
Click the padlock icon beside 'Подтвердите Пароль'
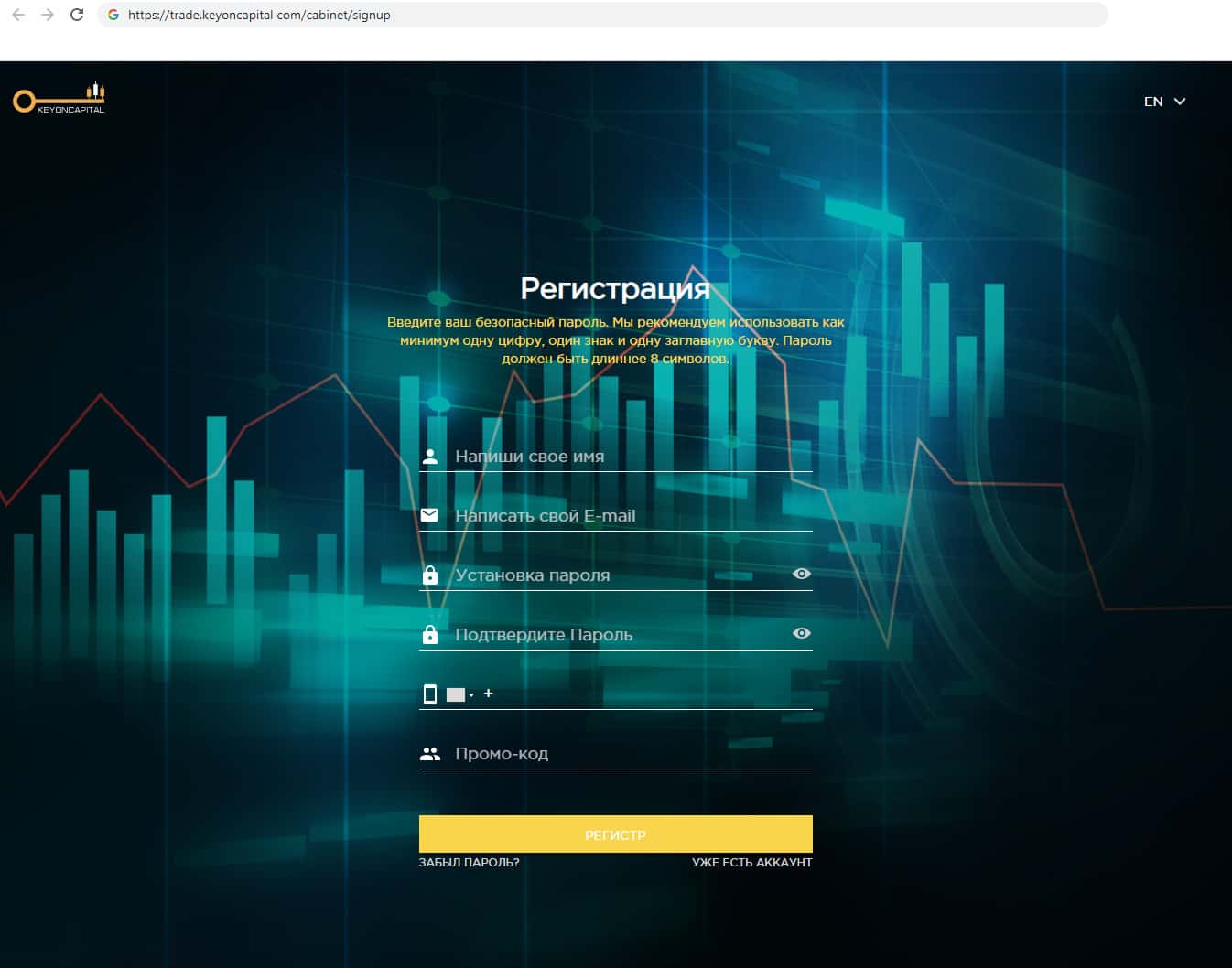coord(430,634)
